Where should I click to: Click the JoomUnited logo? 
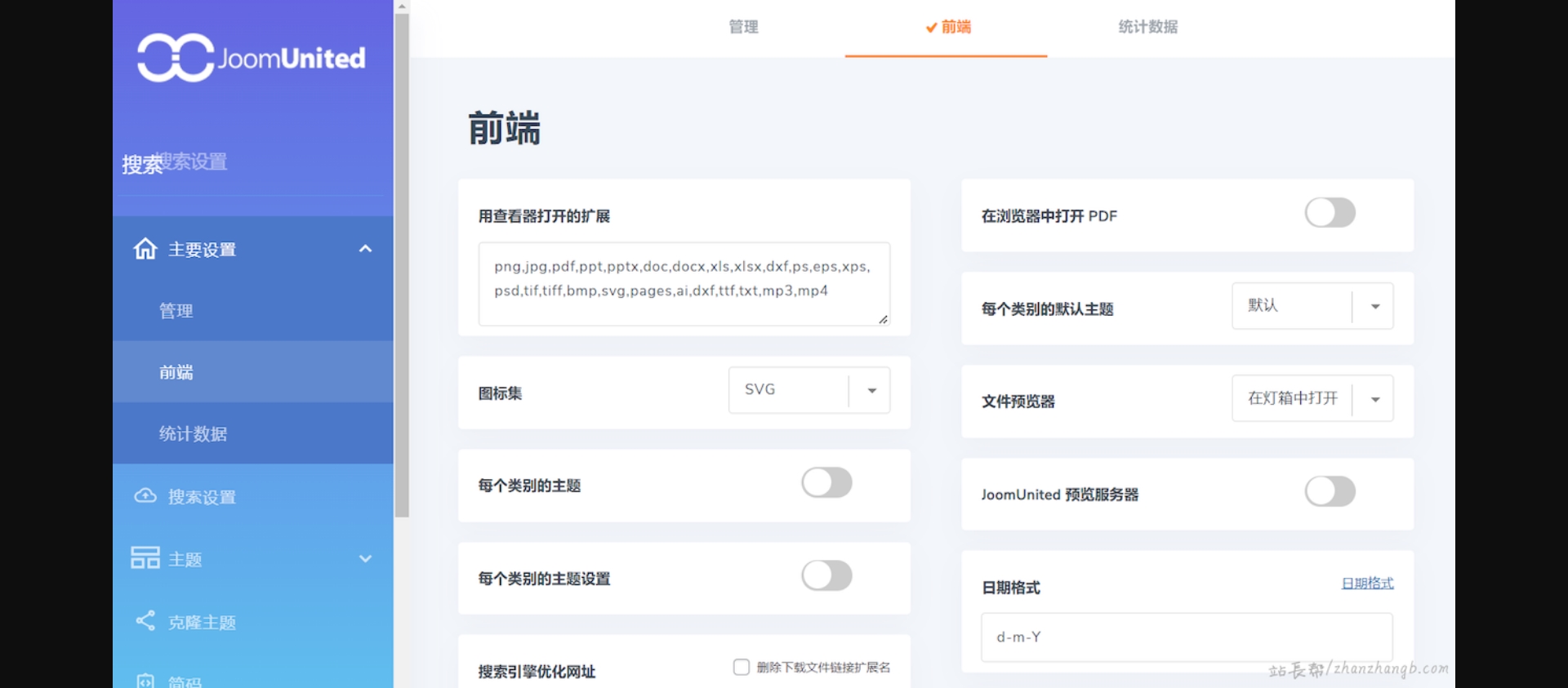251,58
